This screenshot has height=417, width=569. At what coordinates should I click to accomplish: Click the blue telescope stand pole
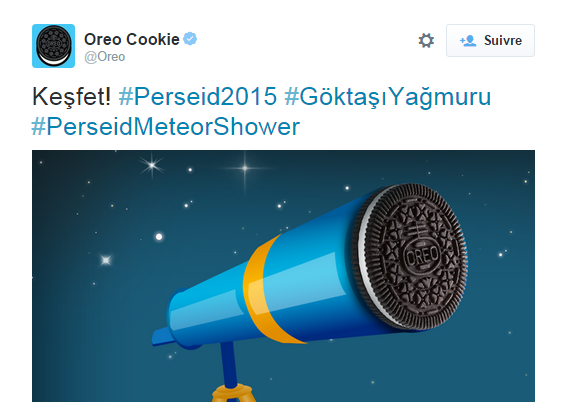229,364
